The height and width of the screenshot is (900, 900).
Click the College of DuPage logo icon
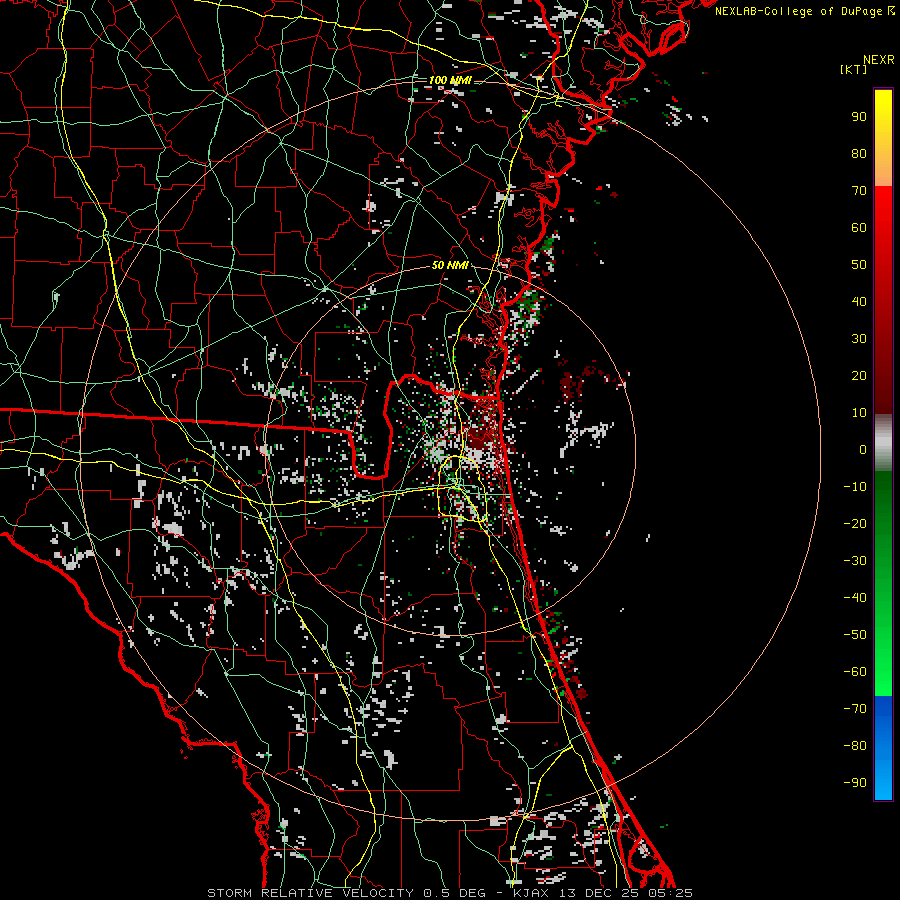891,11
